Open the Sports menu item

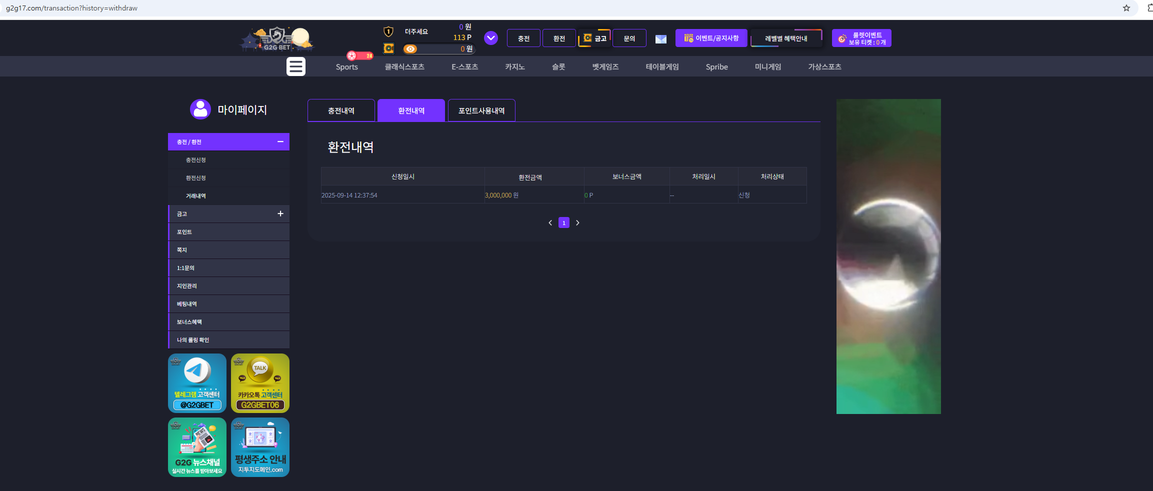347,67
